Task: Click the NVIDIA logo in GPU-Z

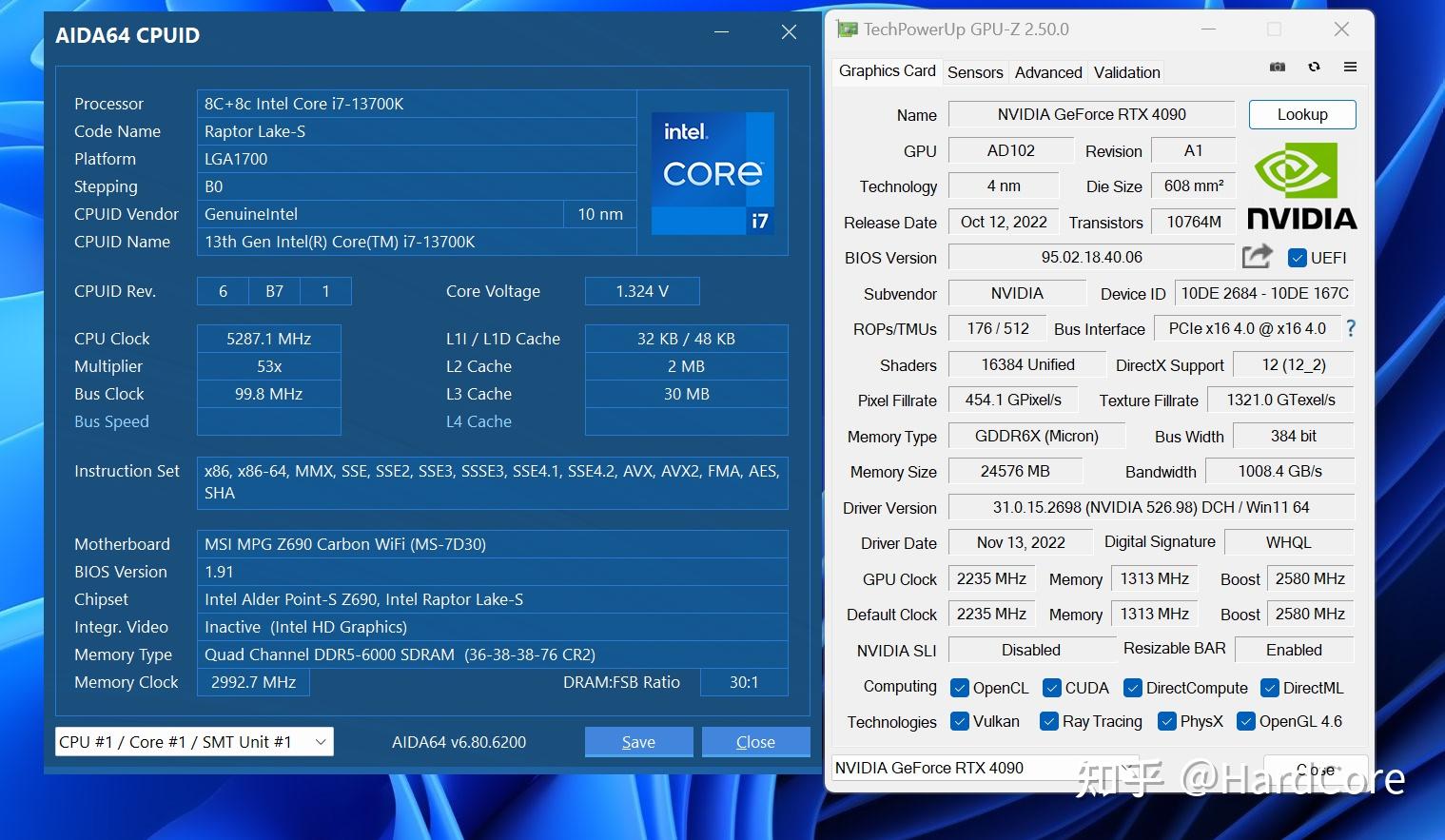Action: [1301, 186]
